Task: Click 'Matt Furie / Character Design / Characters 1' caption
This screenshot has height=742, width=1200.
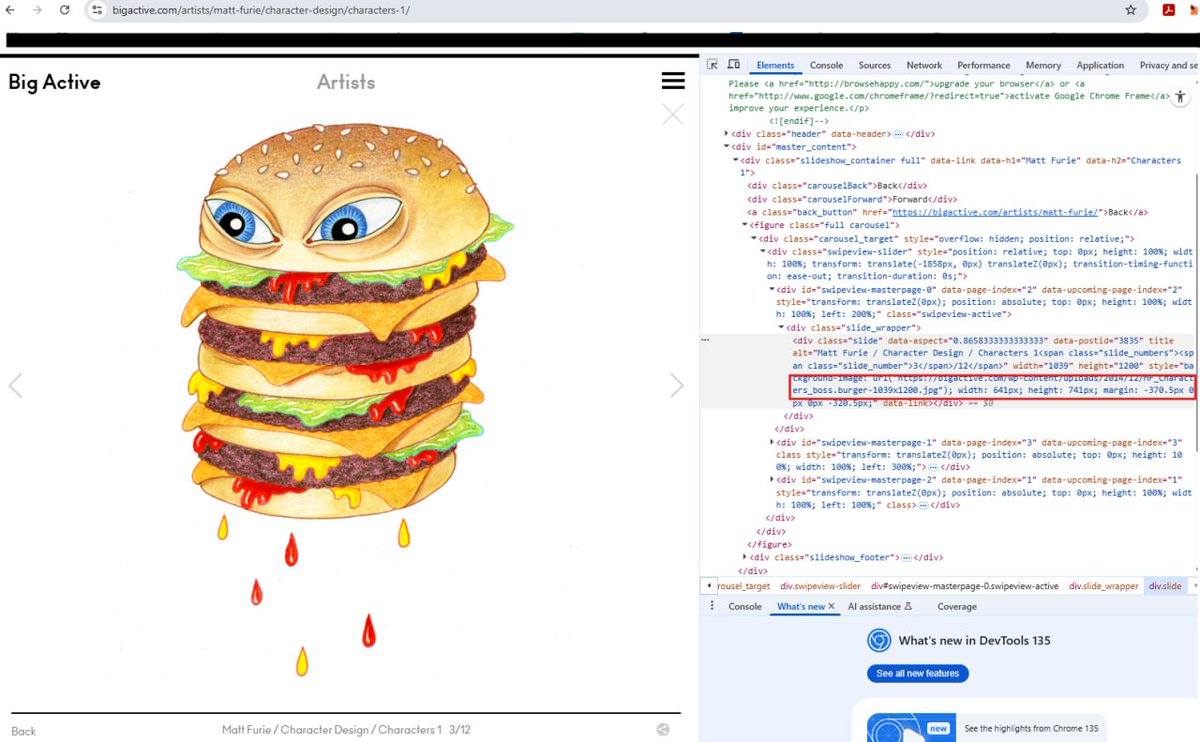Action: (x=331, y=730)
